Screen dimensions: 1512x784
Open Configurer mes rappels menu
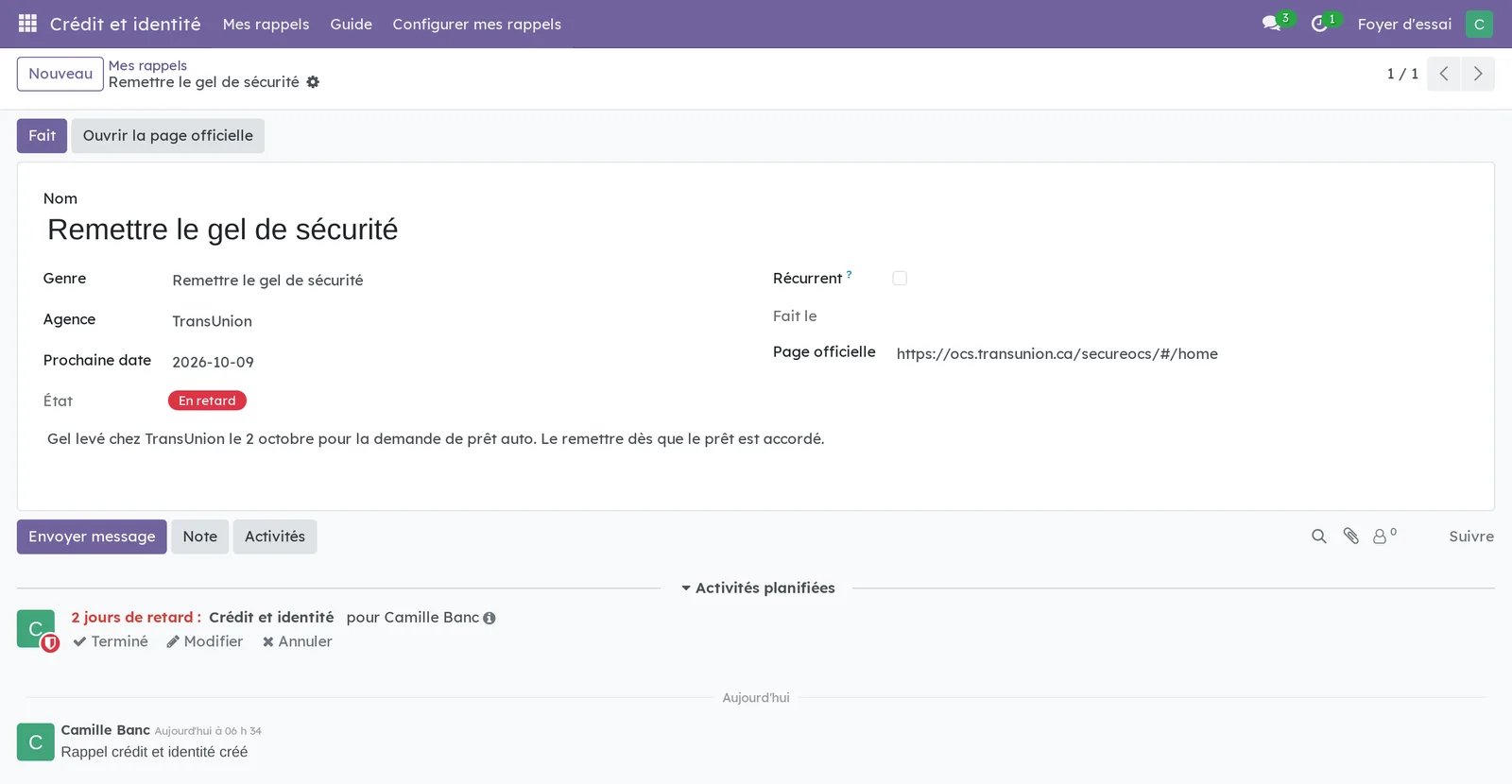click(x=477, y=24)
